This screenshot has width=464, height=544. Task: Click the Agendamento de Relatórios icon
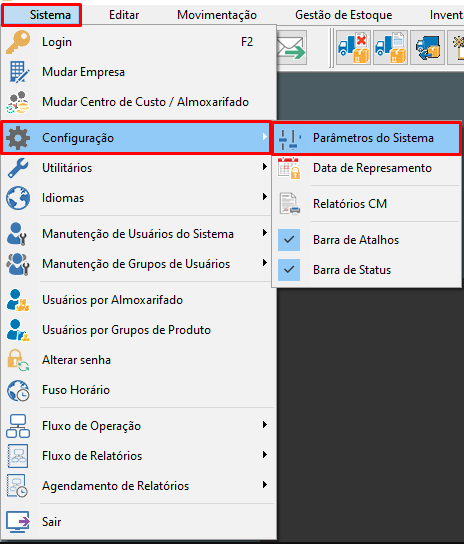17,486
